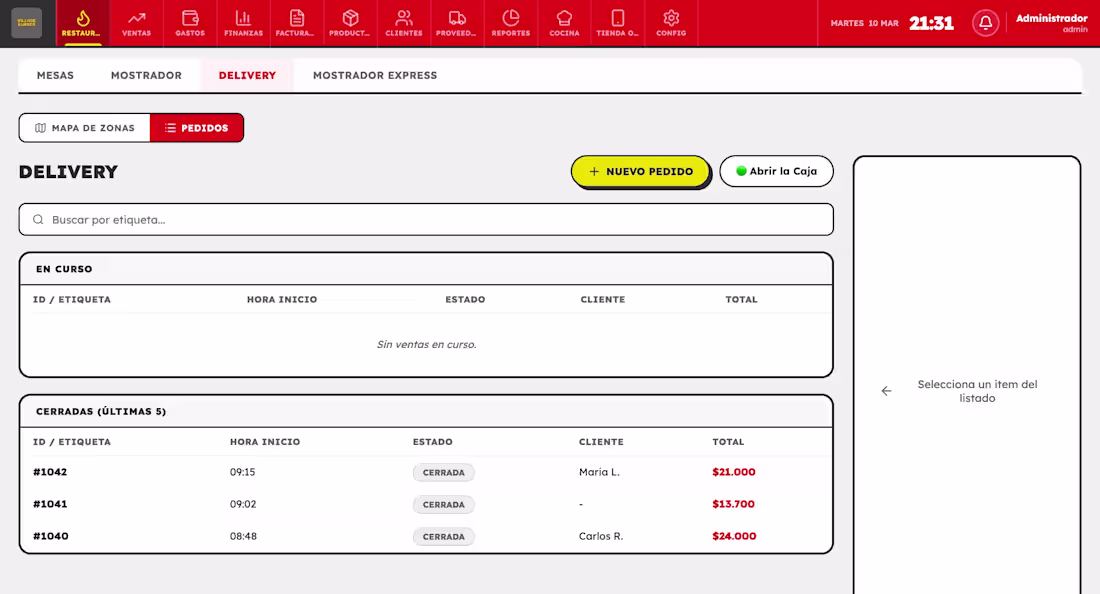Viewport: 1100px width, 594px height.
Task: Select closed order #1040
Action: click(x=426, y=536)
